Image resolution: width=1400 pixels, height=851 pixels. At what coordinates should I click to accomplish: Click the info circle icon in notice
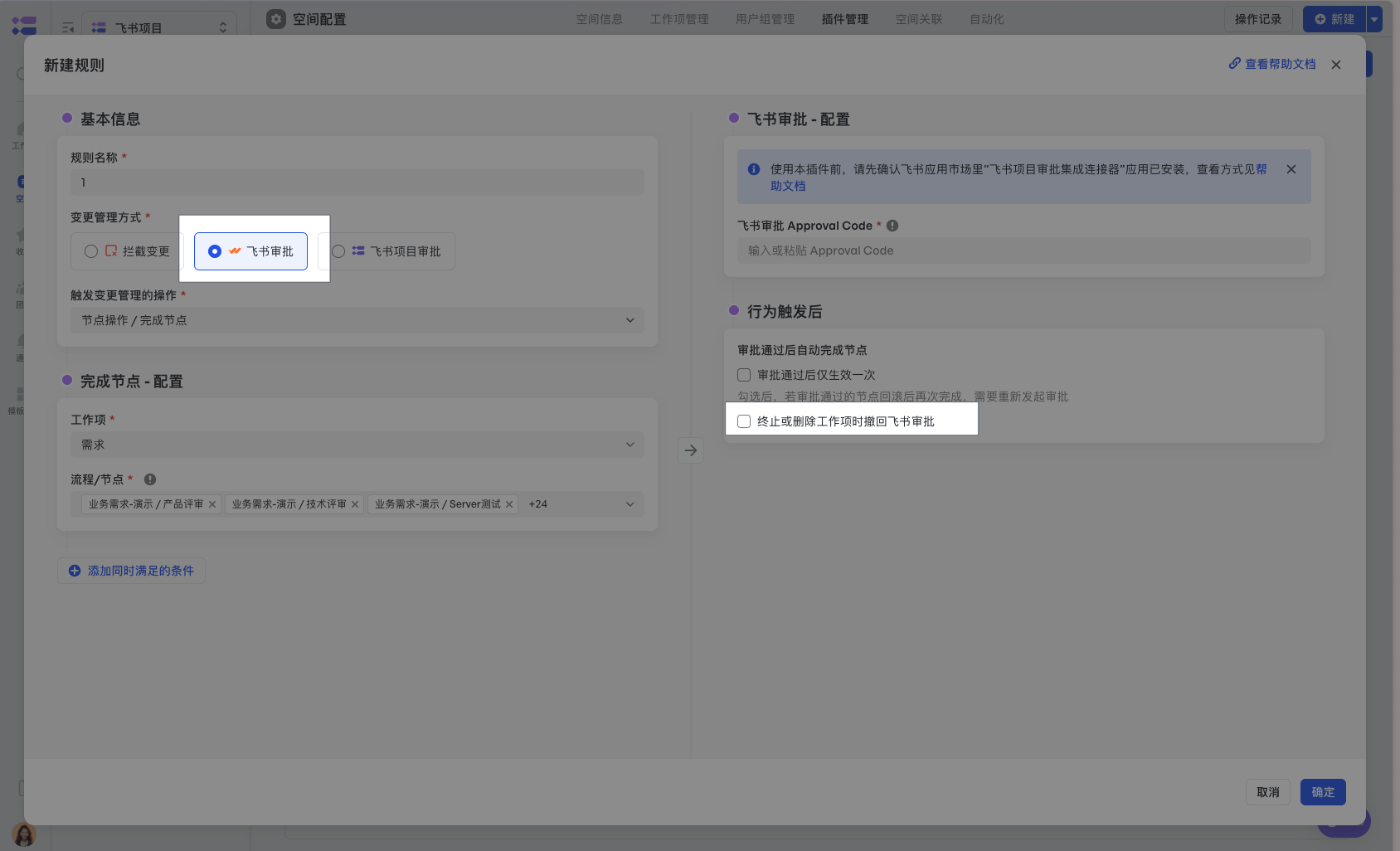[x=754, y=169]
